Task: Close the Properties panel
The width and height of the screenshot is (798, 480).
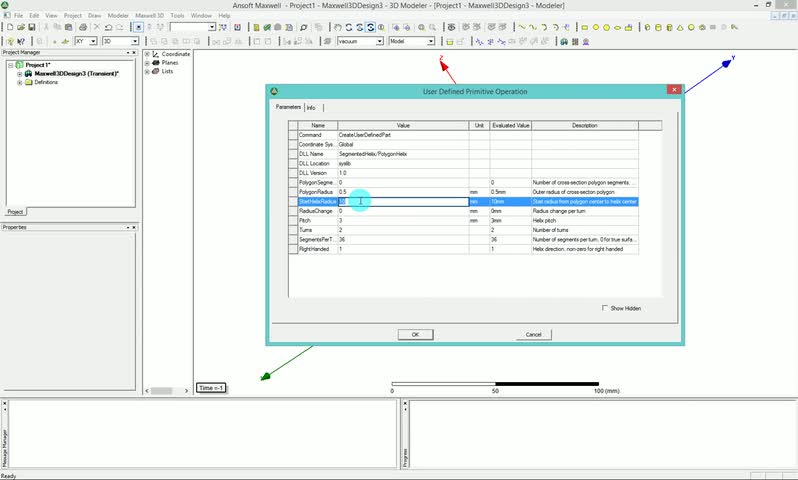Action: click(x=134, y=227)
